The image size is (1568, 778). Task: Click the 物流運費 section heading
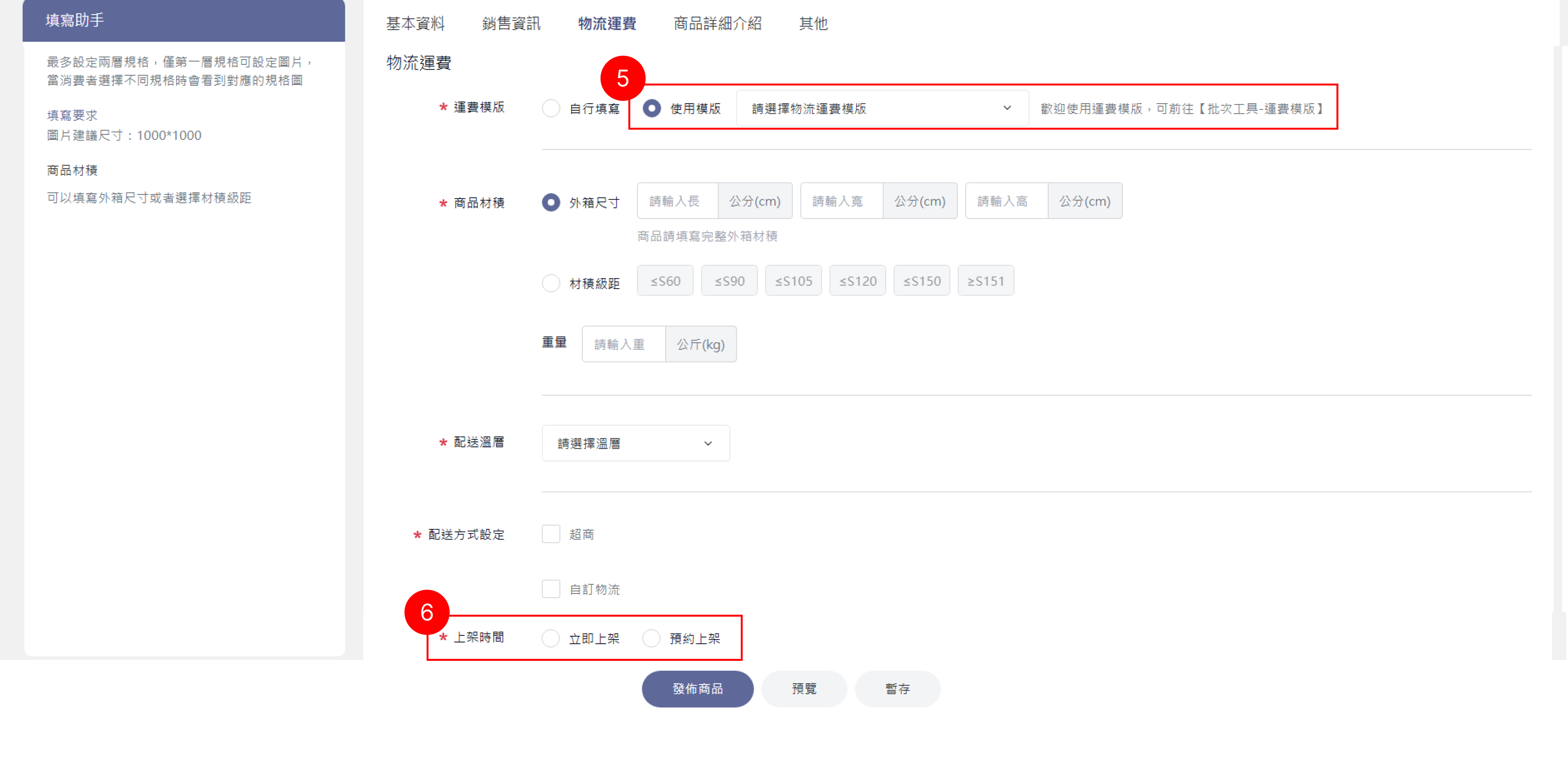pos(419,63)
